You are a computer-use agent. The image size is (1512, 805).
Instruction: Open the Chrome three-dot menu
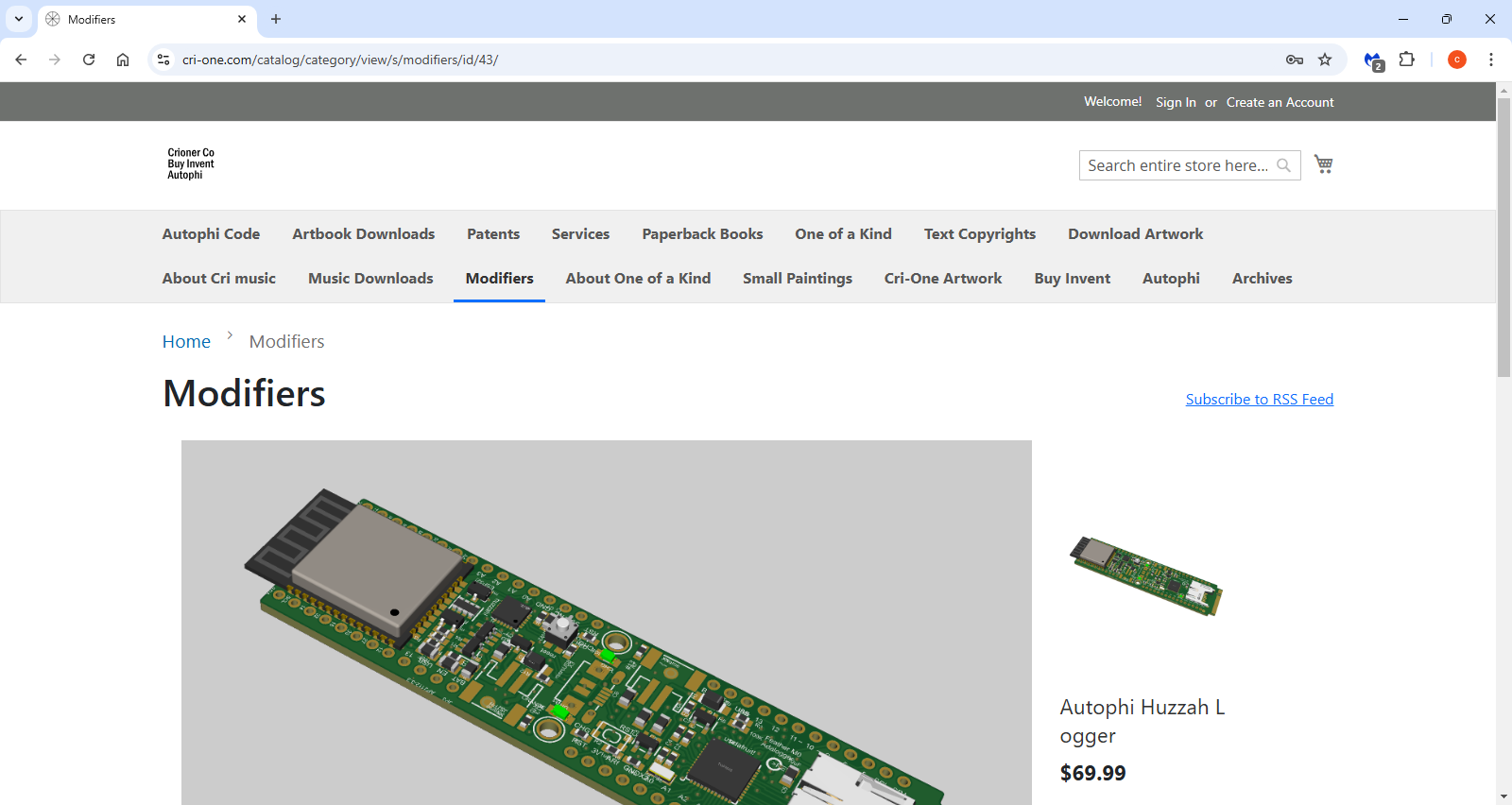[x=1491, y=60]
